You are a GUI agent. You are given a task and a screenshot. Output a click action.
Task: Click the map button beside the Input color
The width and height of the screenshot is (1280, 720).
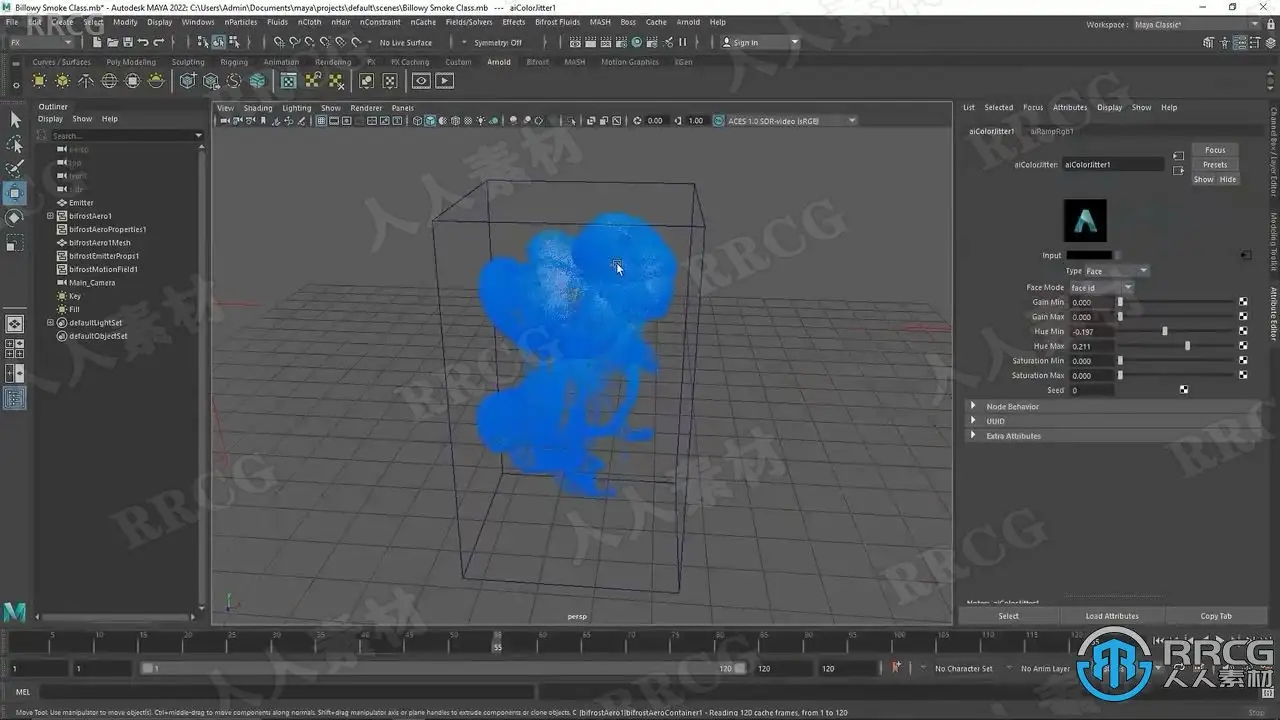(1246, 255)
